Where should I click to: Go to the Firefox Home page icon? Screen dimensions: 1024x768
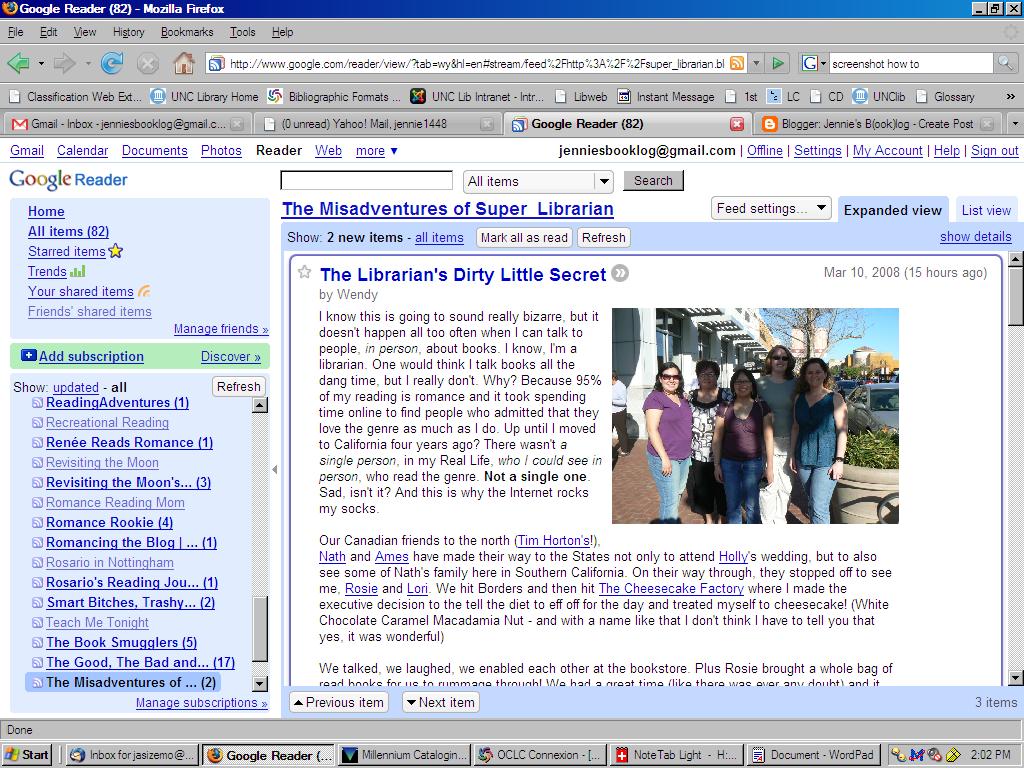[184, 63]
